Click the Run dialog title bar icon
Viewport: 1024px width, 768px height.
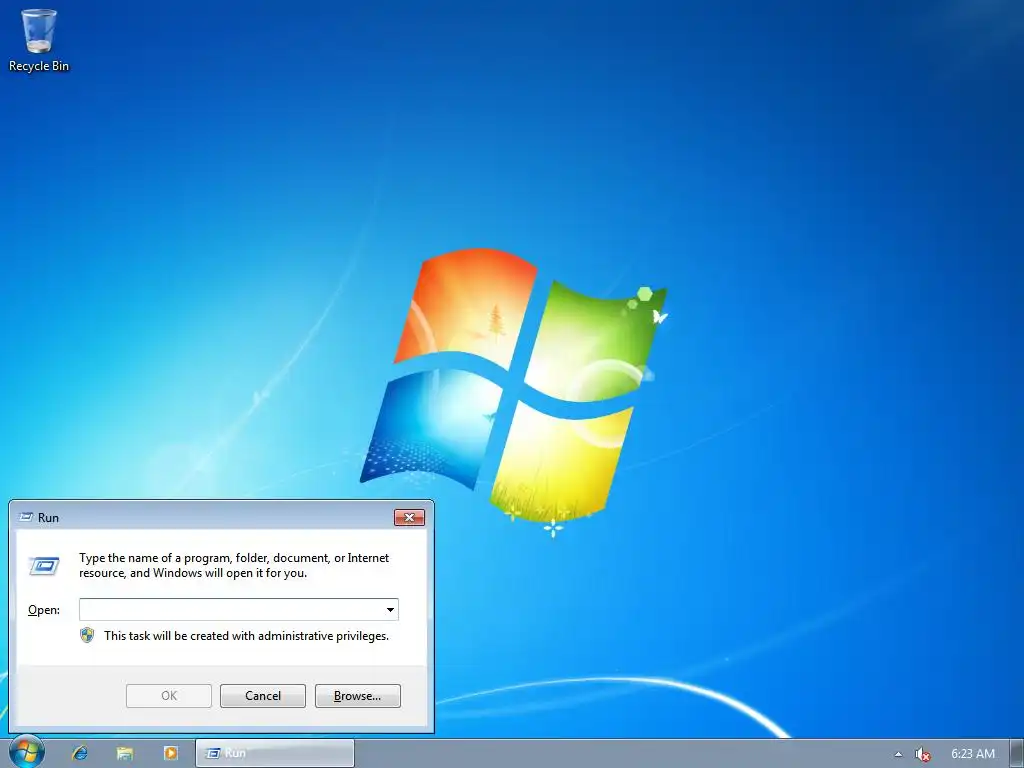26,517
